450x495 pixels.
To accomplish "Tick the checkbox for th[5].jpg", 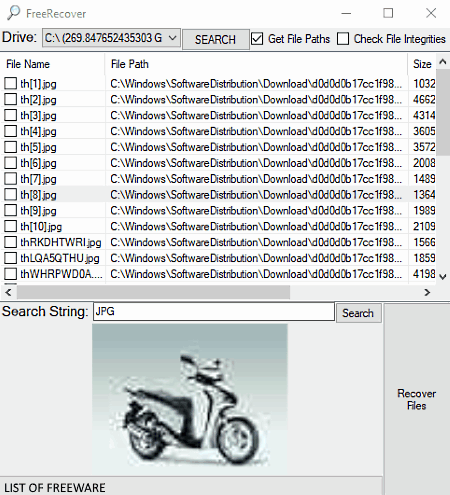I will 10,147.
